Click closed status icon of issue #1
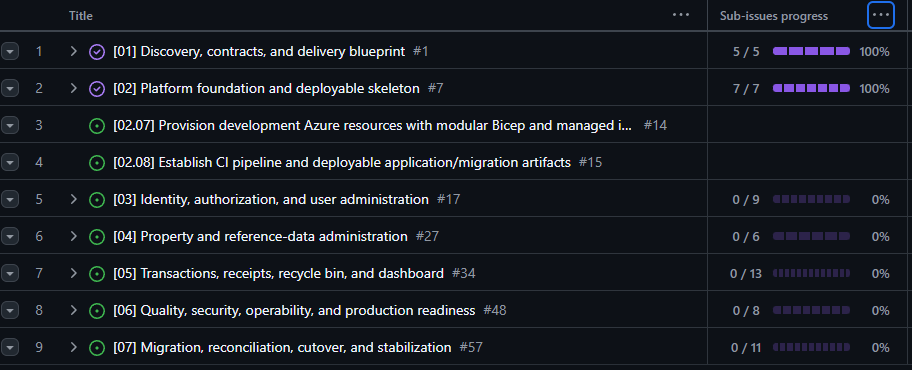 (97, 52)
